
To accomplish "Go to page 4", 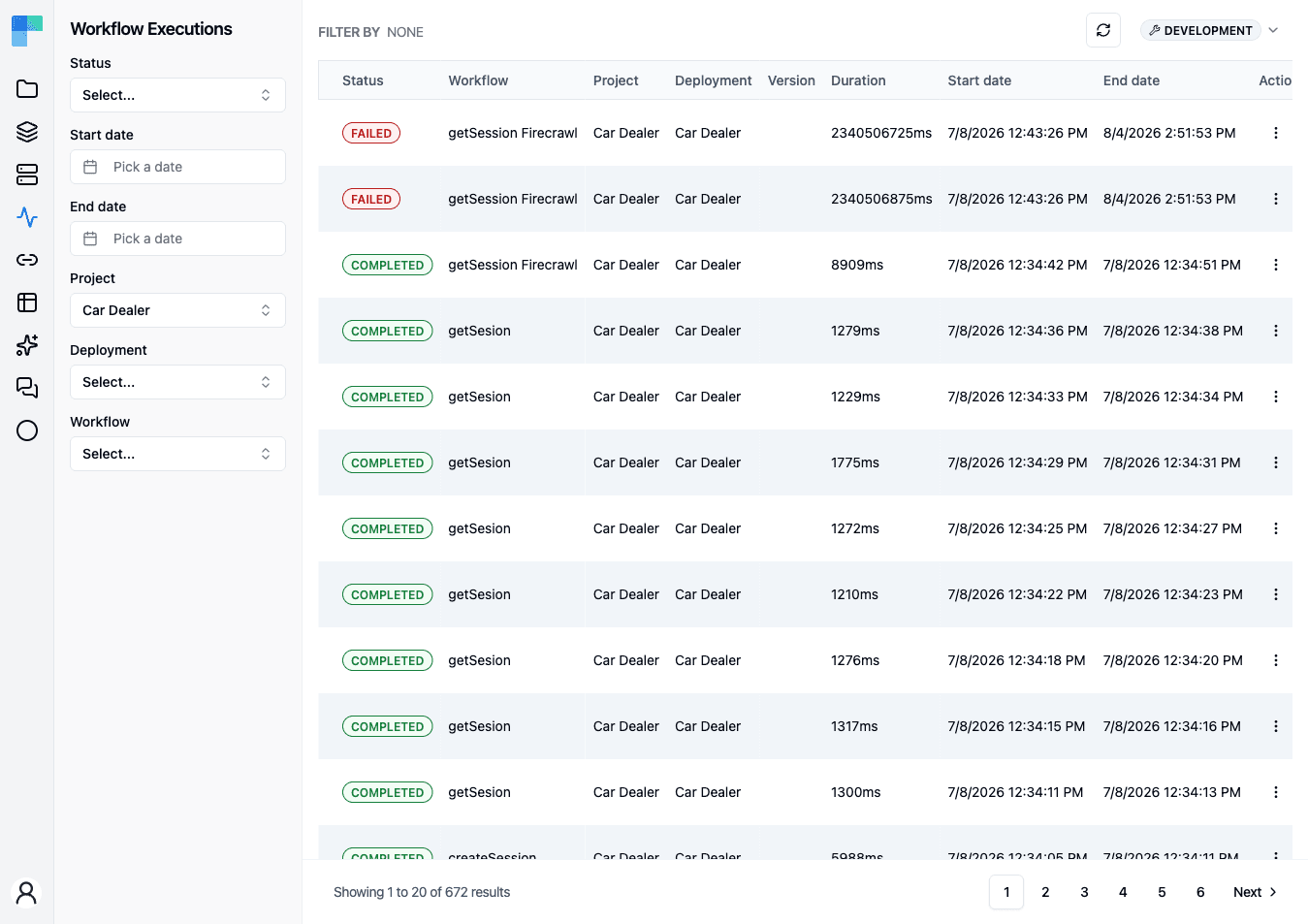I will (1123, 892).
